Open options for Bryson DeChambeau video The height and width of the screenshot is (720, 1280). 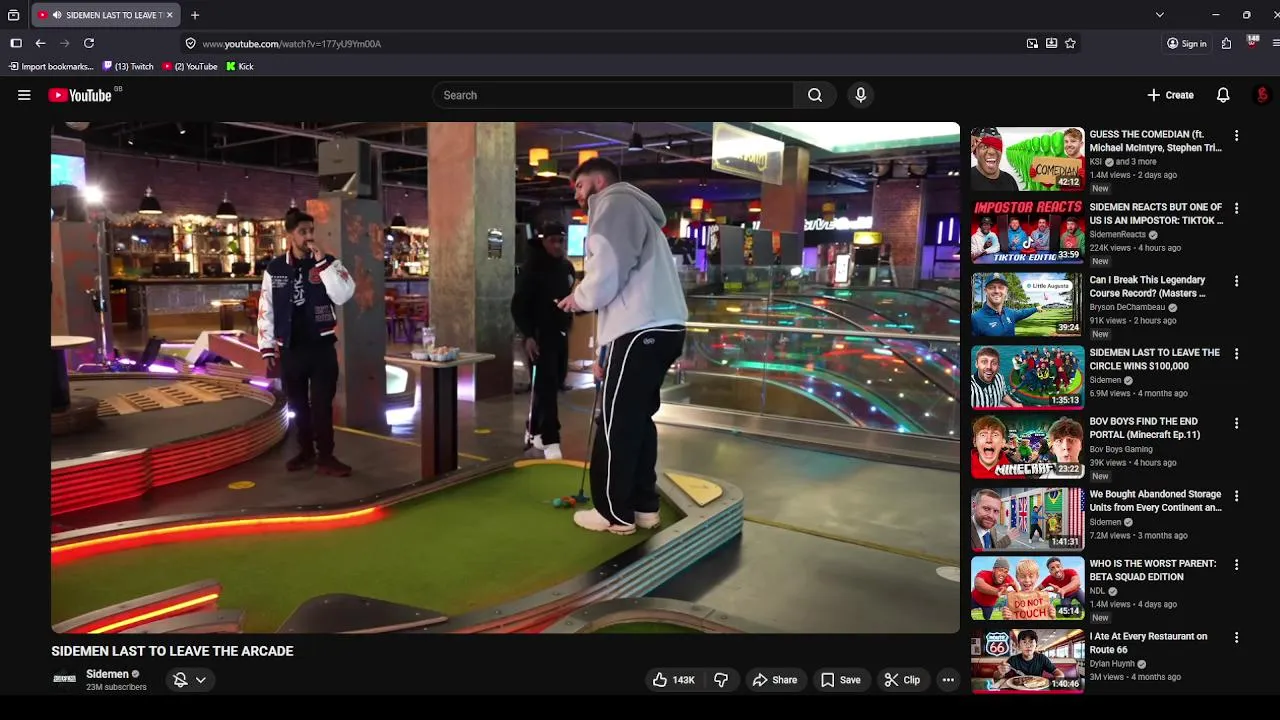coord(1236,282)
